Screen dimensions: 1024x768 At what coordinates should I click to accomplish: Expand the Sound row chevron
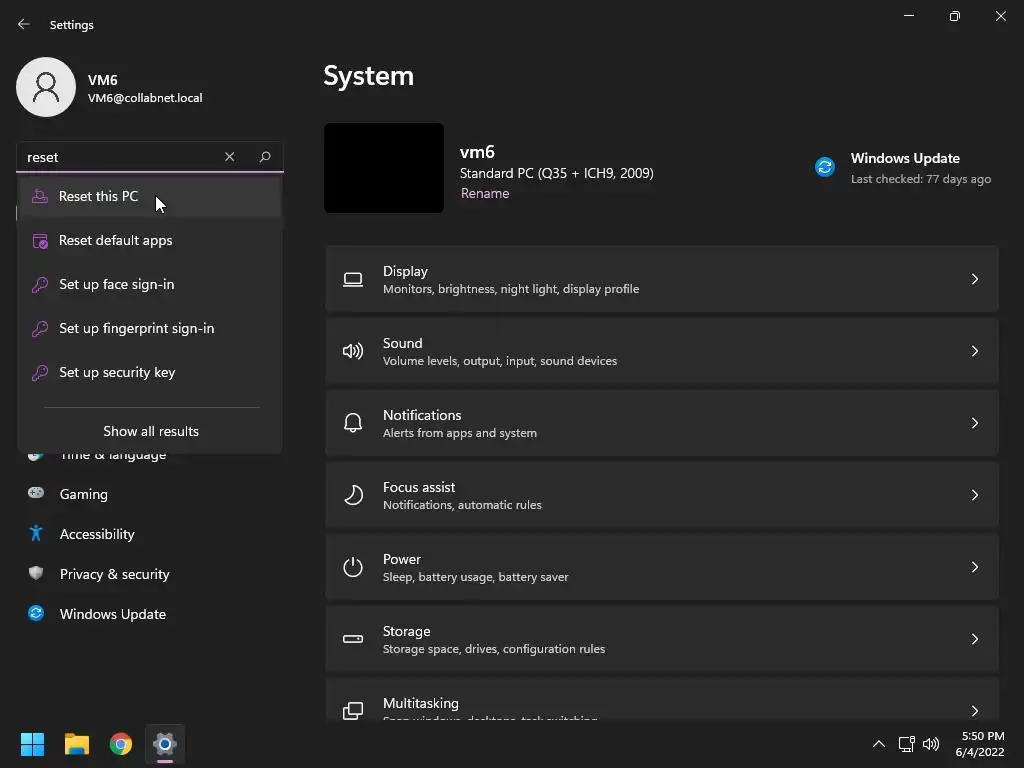coord(974,351)
